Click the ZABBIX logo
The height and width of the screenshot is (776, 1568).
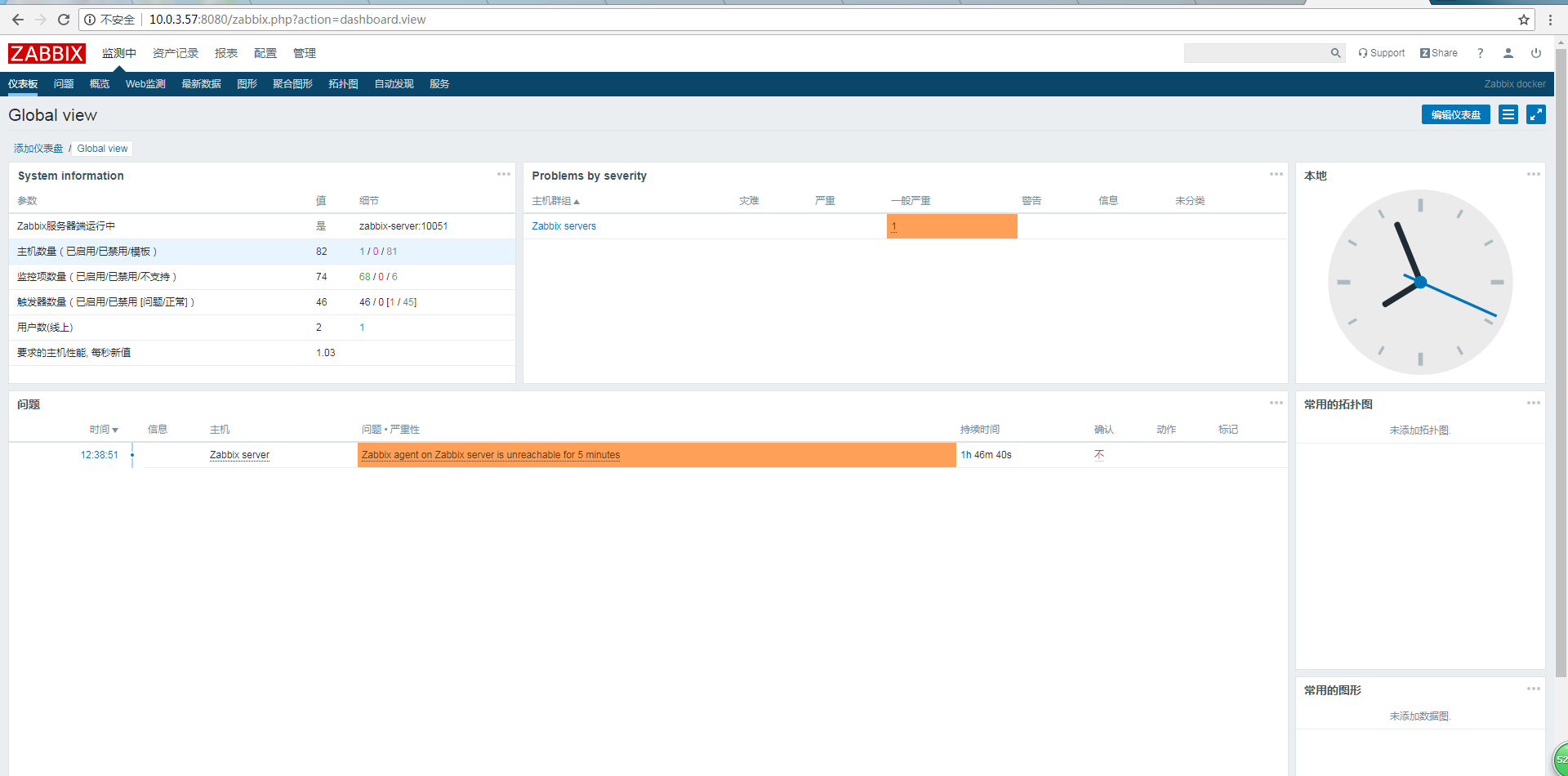pos(47,53)
